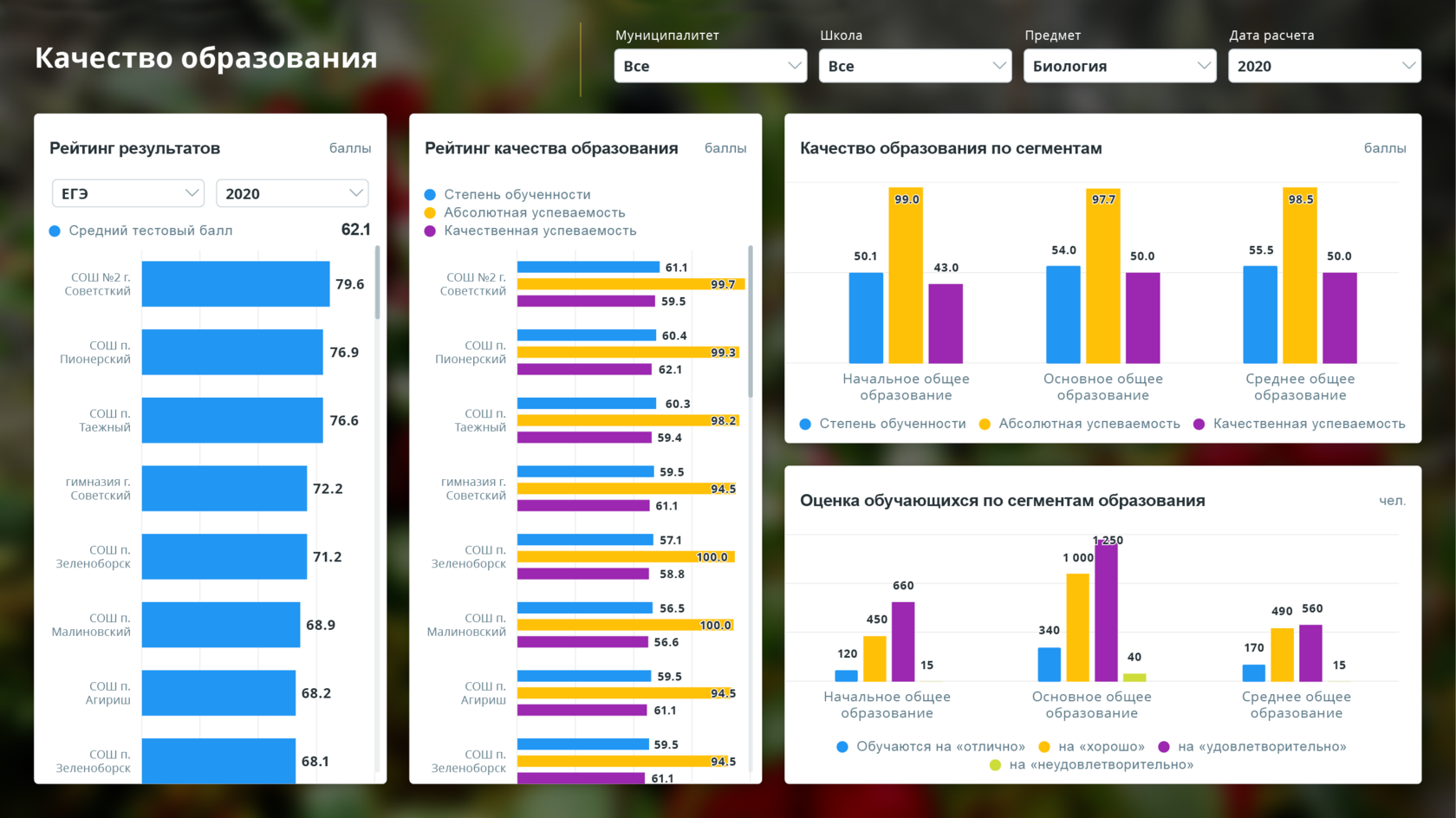The height and width of the screenshot is (818, 1456).
Task: Select the 76.9 bar for СОШ п. Пионерский
Action: point(232,352)
